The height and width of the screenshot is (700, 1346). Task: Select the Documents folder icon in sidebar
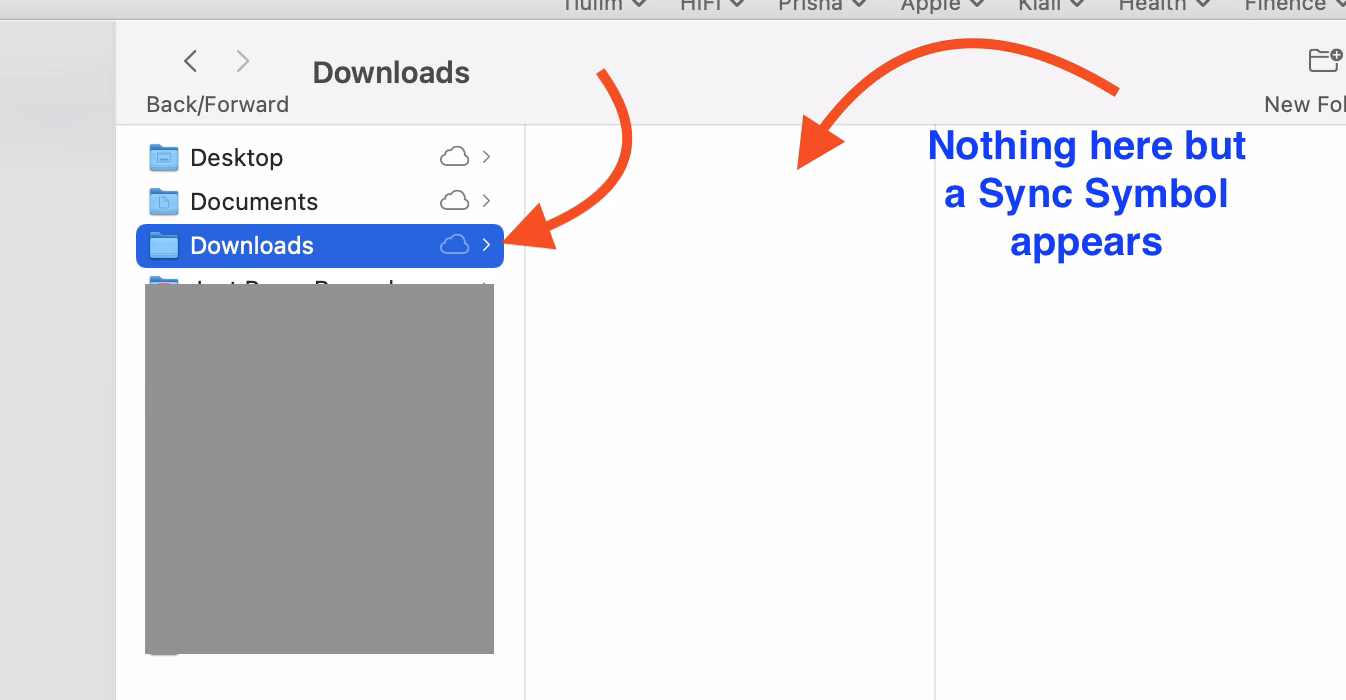(163, 201)
